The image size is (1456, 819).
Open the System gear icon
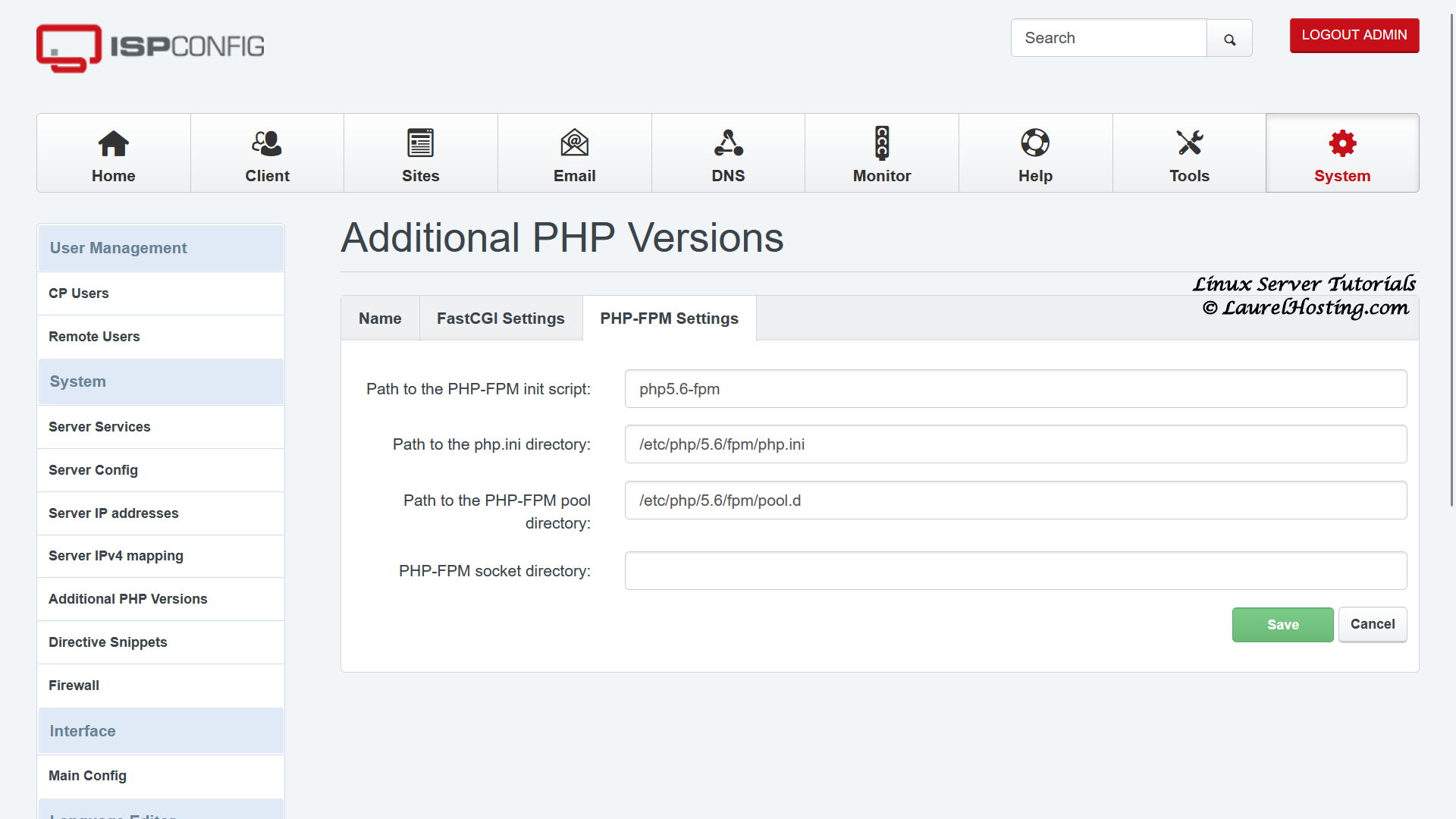tap(1342, 143)
